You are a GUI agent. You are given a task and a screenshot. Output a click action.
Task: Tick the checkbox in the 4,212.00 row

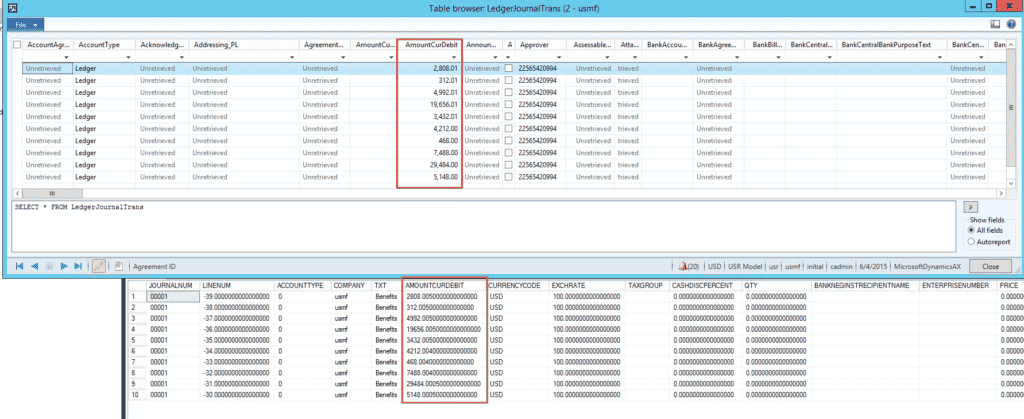pos(509,128)
